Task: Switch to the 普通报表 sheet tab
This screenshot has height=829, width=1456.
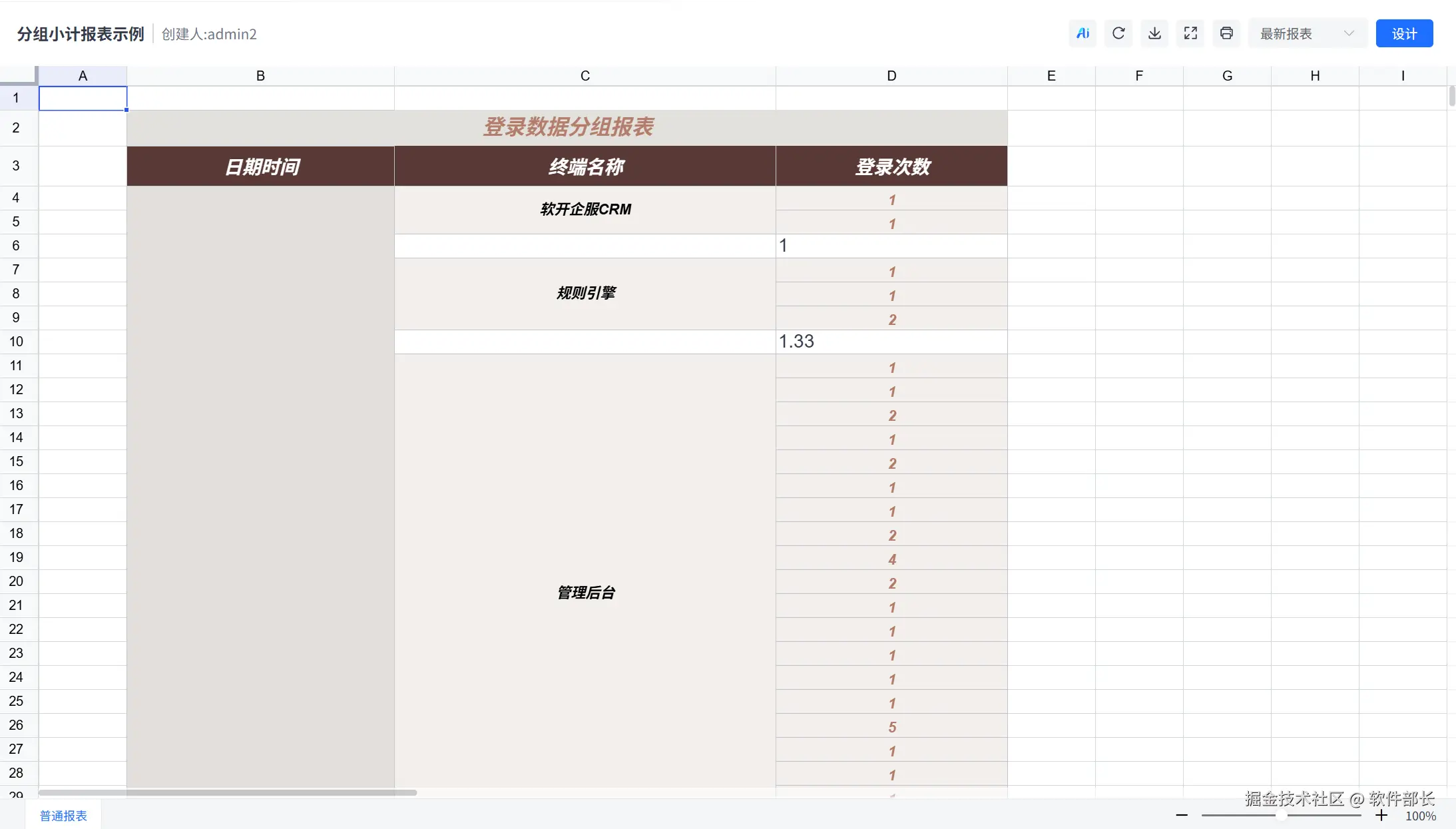Action: (x=63, y=816)
